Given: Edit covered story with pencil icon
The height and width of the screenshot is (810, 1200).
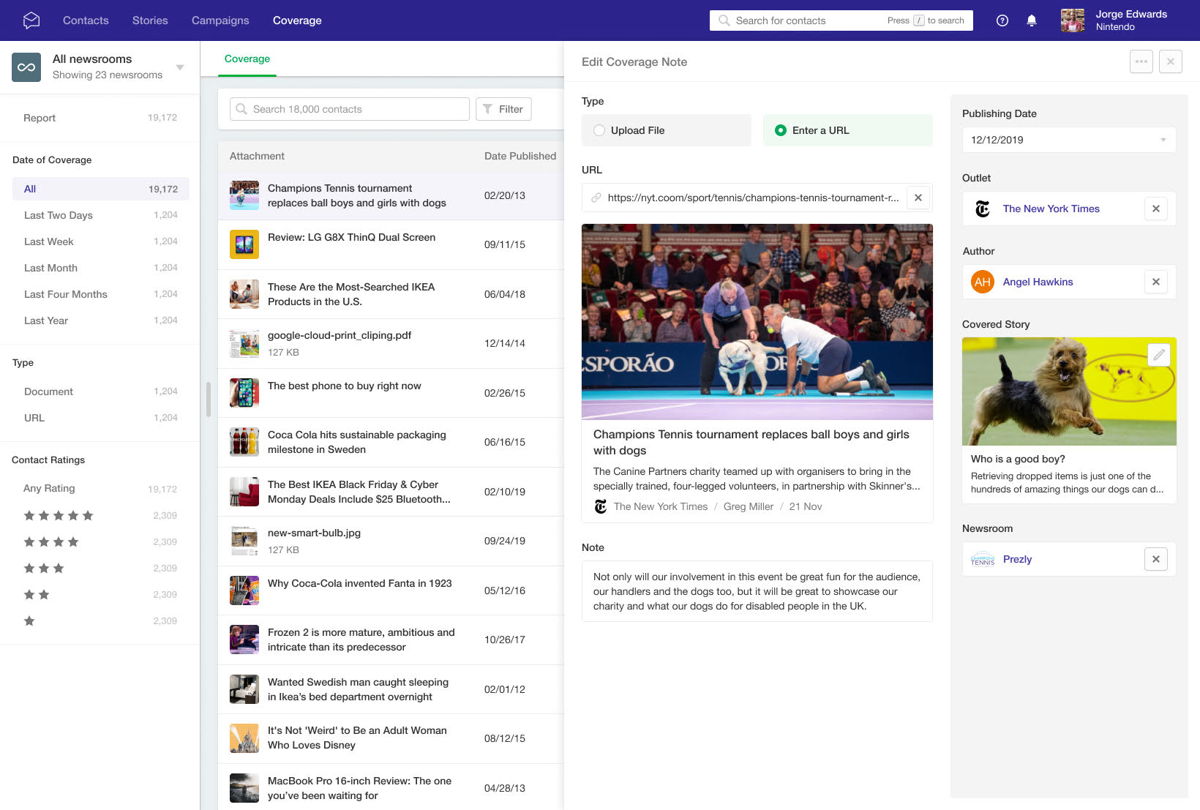Looking at the screenshot, I should (x=1158, y=355).
